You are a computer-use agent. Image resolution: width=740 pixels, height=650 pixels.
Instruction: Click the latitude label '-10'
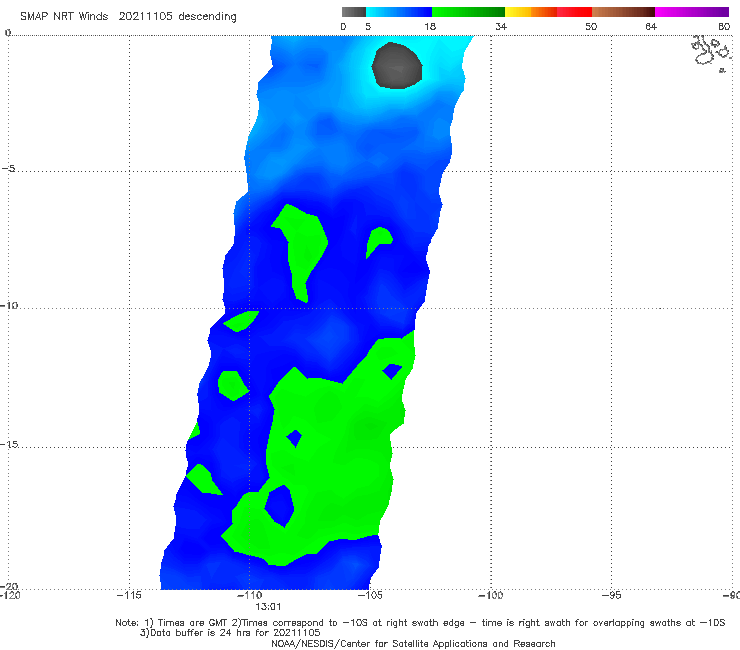[9, 305]
